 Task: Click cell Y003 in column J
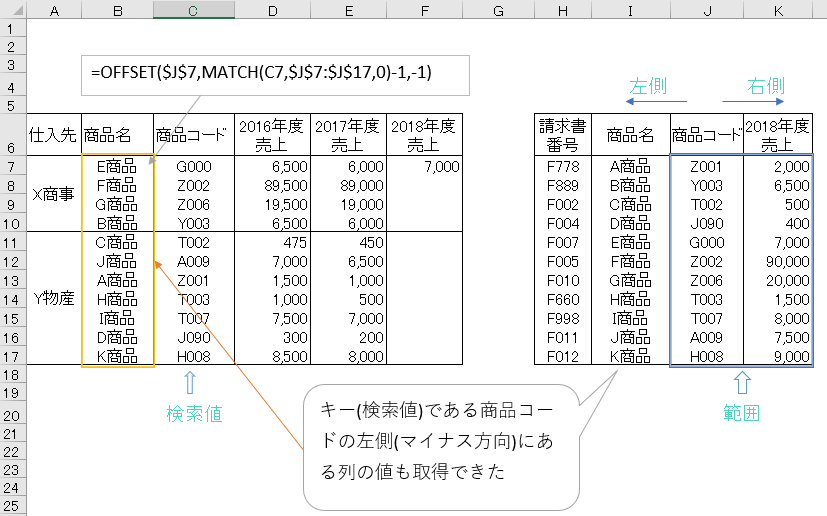[707, 186]
